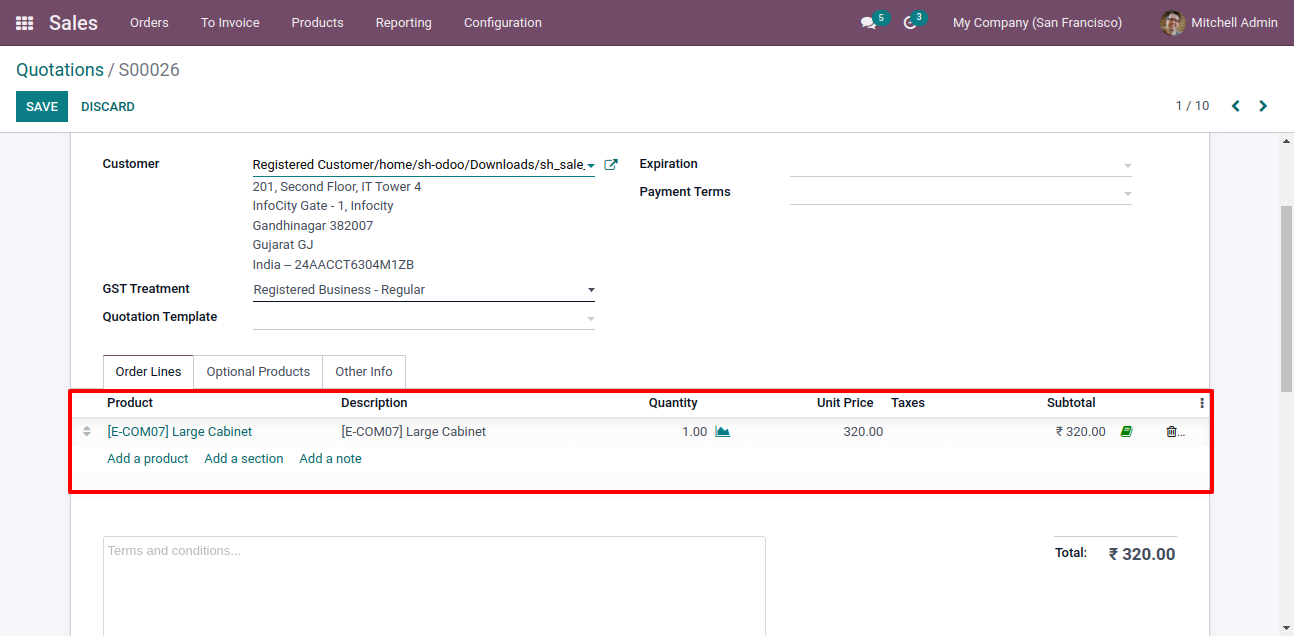Open the Mitchell Admin user menu
Screen dimensions: 1294x636
point(1219,23)
